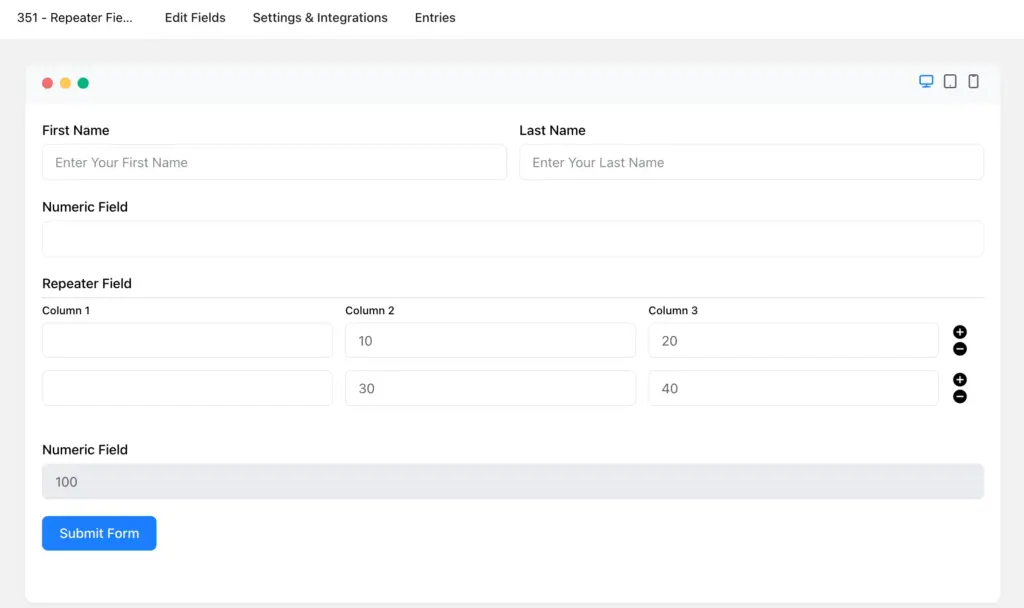
Task: Click the Last Name label
Action: [552, 131]
